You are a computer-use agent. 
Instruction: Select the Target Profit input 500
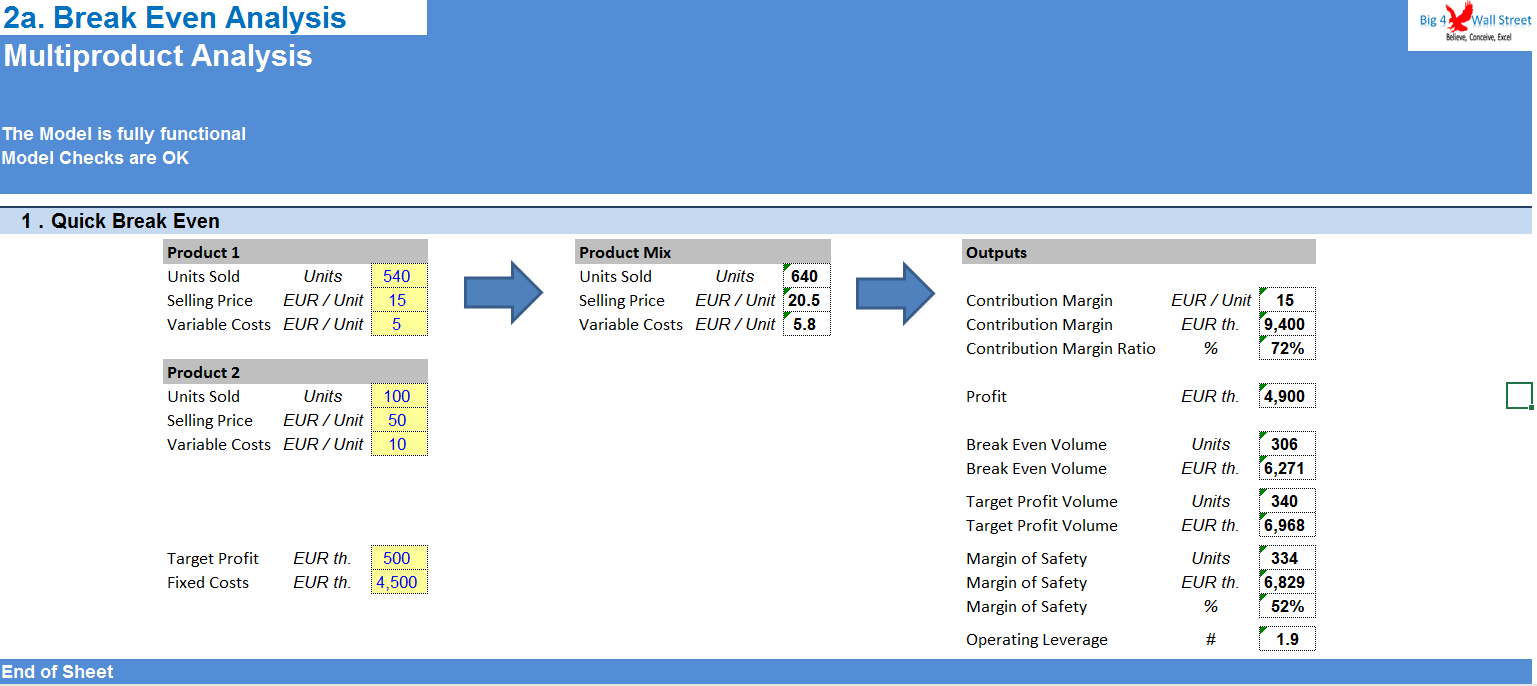click(x=399, y=558)
